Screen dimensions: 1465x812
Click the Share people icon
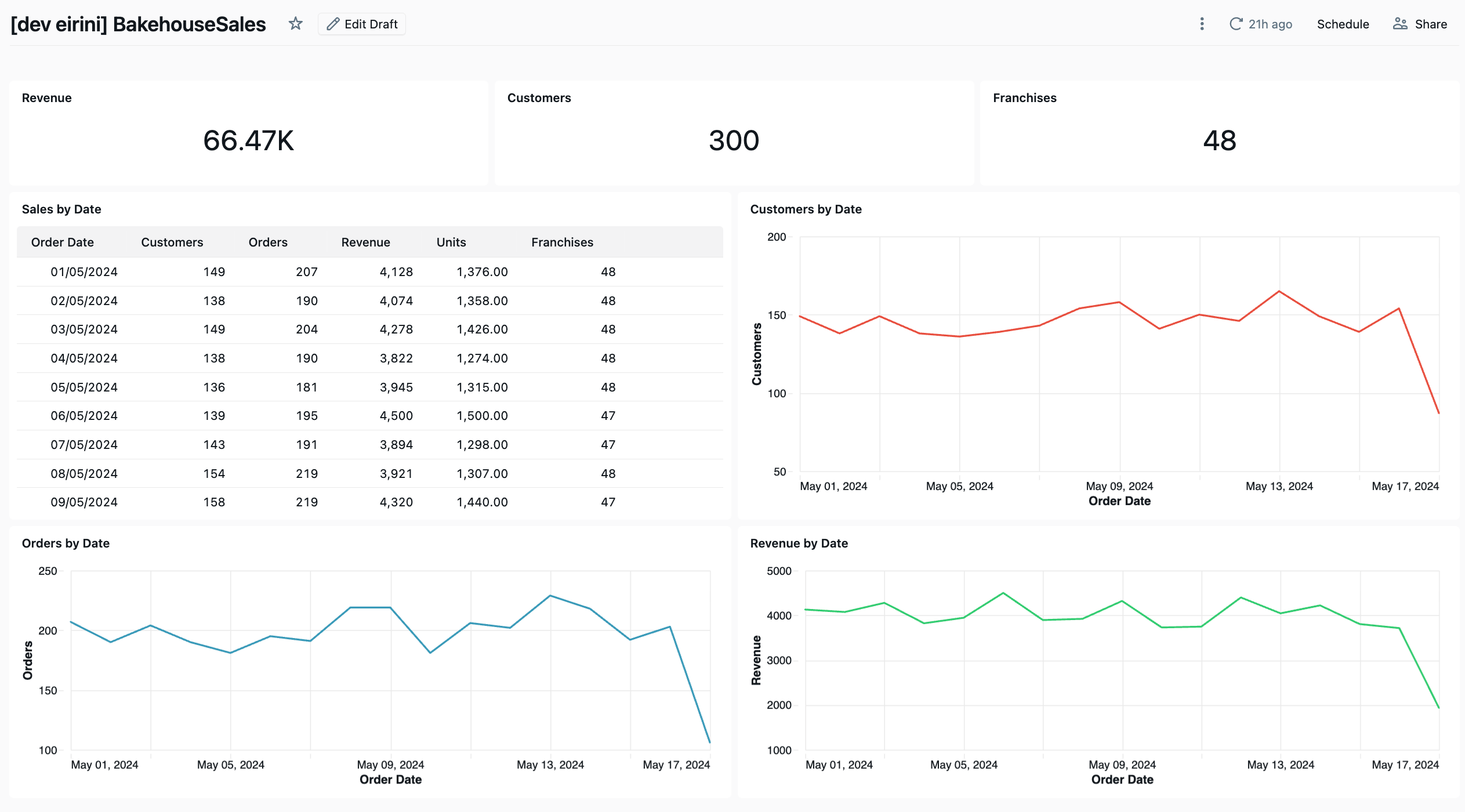click(1400, 24)
